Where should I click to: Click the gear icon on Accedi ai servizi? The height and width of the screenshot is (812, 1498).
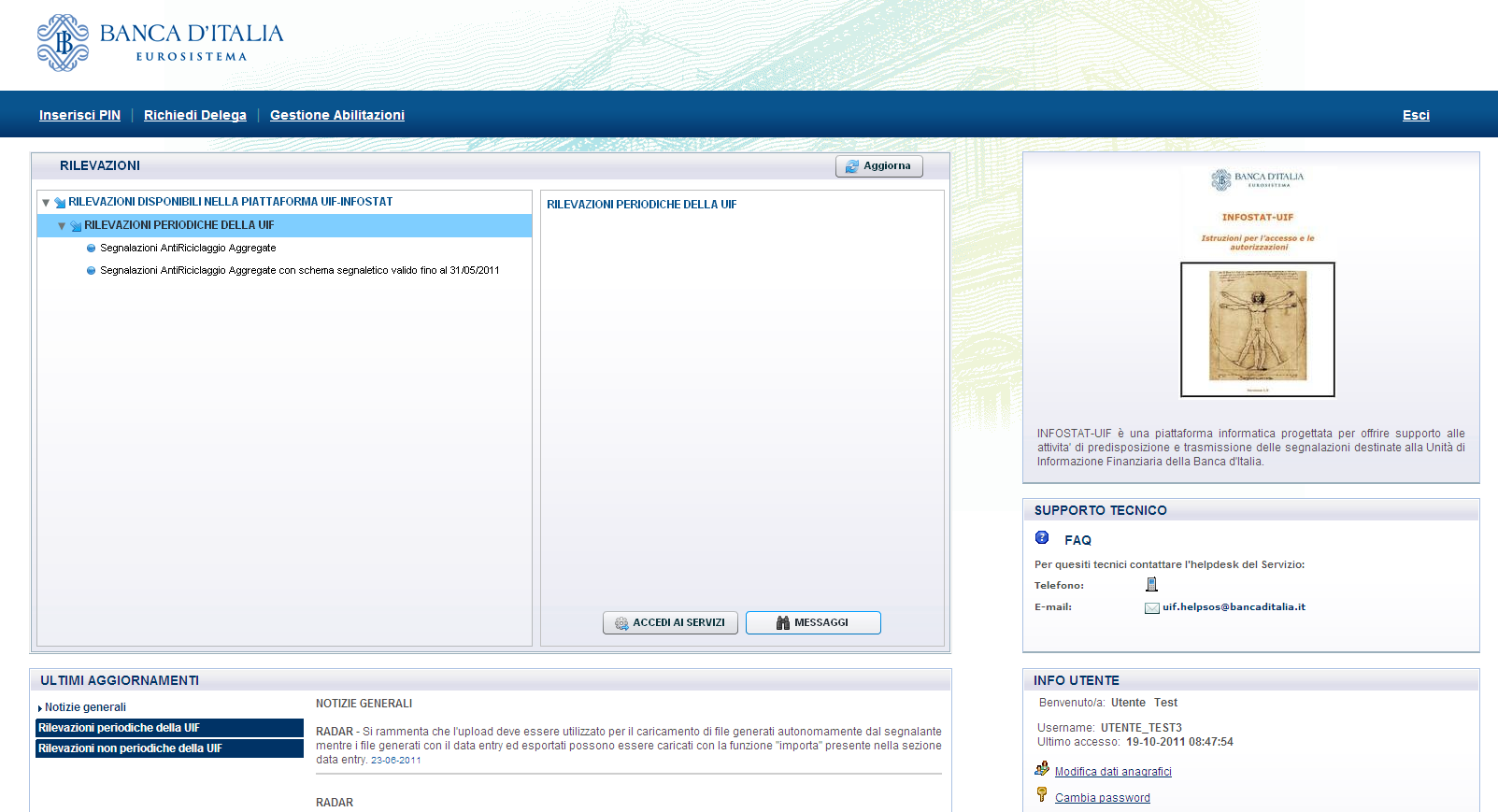(x=621, y=623)
